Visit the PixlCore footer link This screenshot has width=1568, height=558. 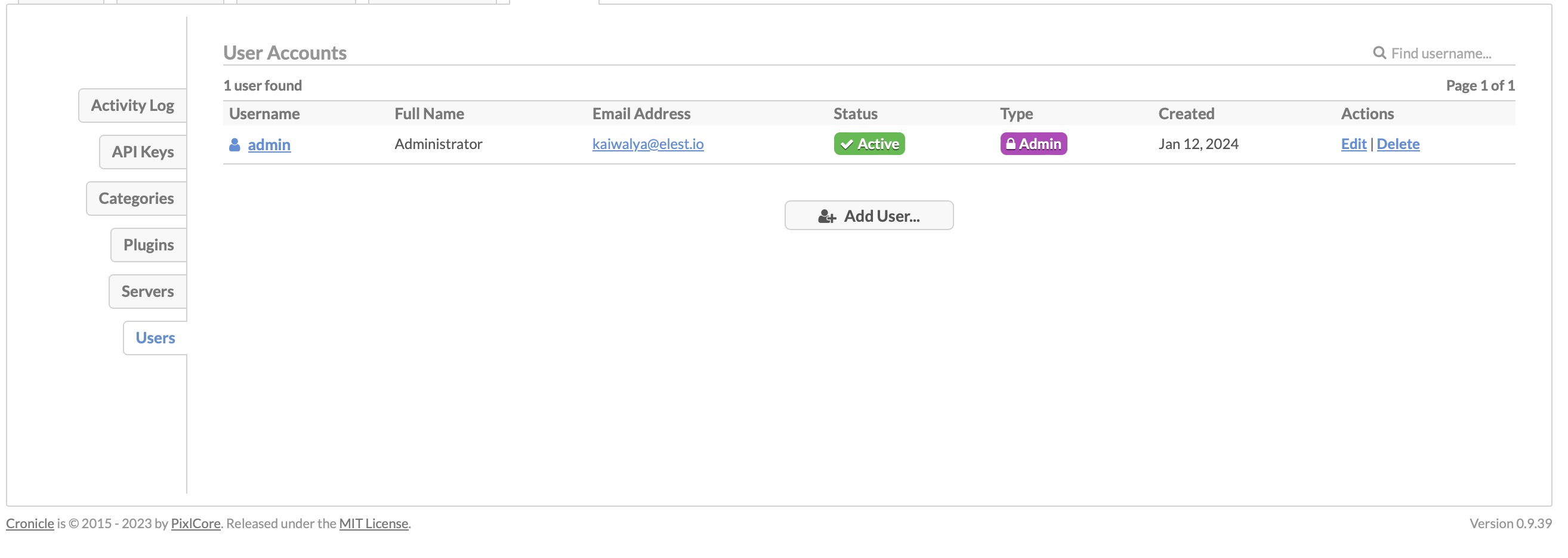195,523
